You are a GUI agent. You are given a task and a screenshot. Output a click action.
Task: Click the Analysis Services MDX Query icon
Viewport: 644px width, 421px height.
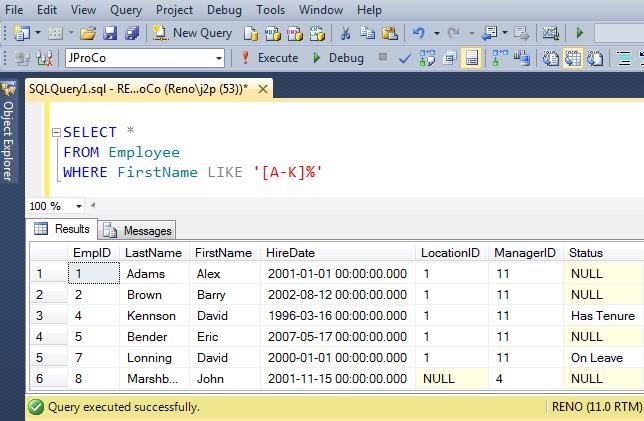[272, 33]
